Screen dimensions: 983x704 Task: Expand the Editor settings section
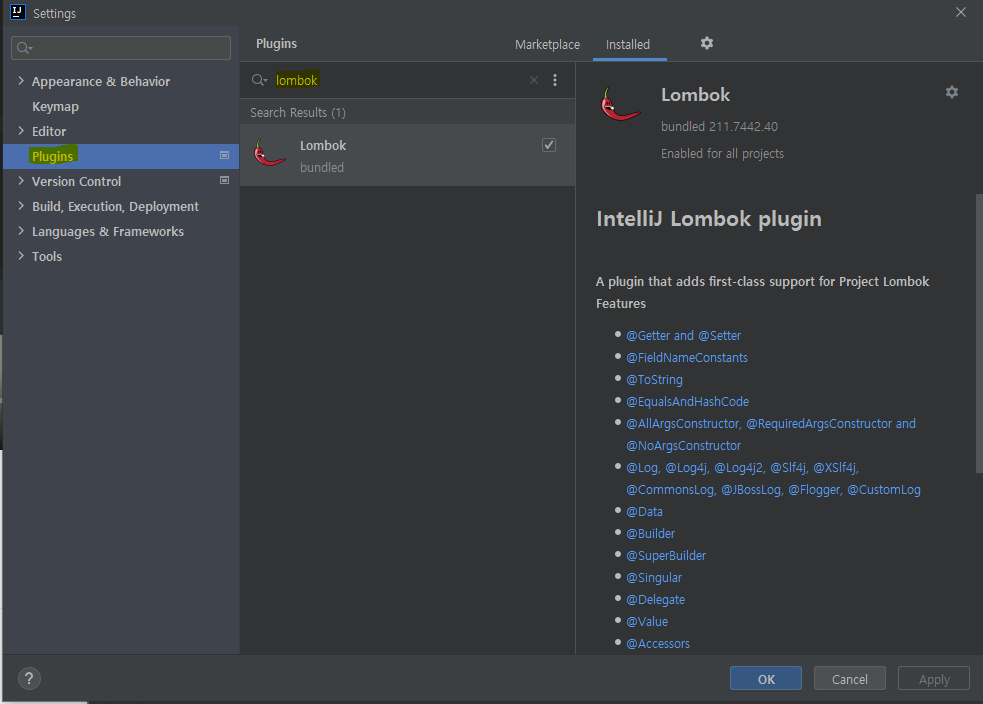pyautogui.click(x=21, y=131)
